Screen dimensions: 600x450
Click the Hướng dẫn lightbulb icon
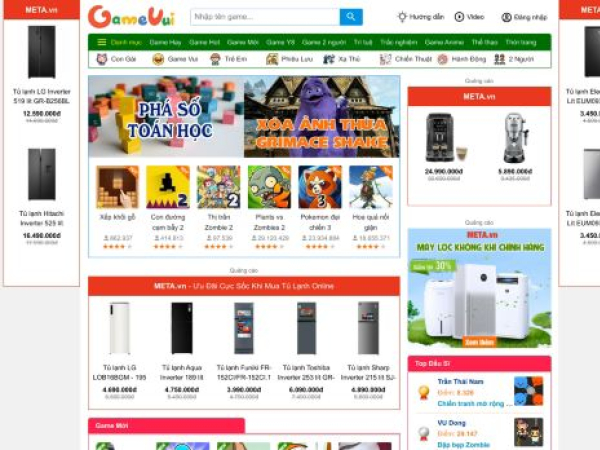pyautogui.click(x=402, y=17)
